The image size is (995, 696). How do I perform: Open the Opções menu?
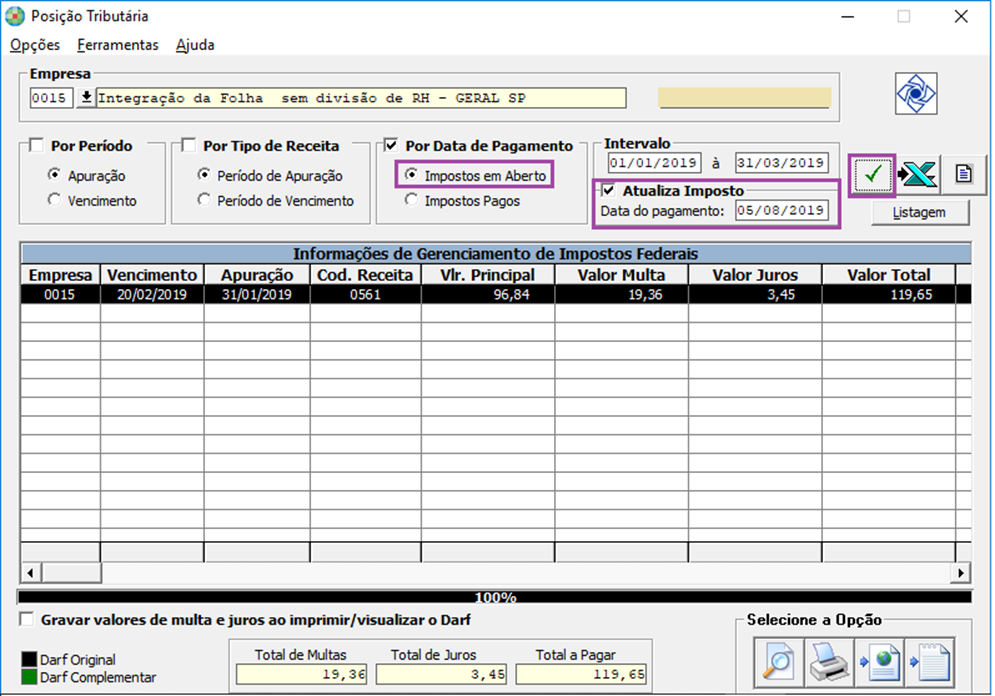pos(35,45)
